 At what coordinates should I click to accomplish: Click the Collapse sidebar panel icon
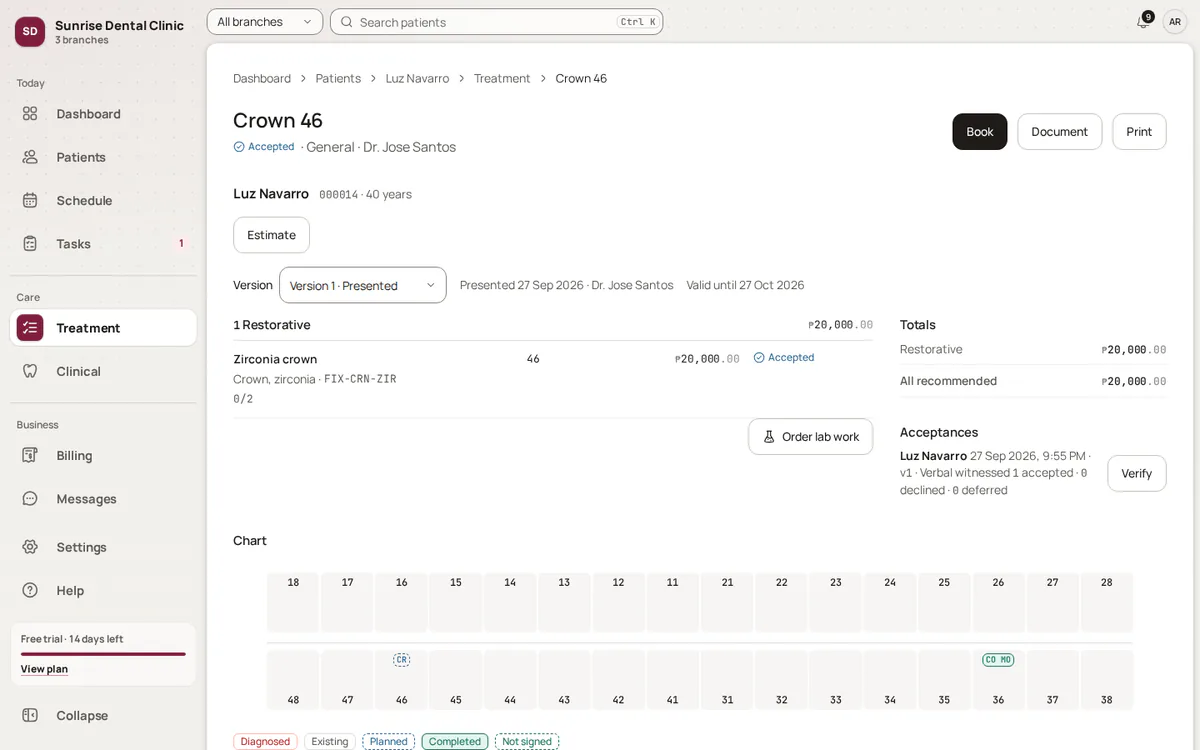[x=30, y=715]
